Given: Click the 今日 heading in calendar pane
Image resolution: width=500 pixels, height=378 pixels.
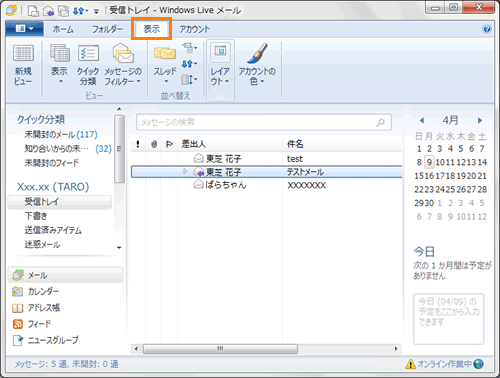Looking at the screenshot, I should [424, 251].
